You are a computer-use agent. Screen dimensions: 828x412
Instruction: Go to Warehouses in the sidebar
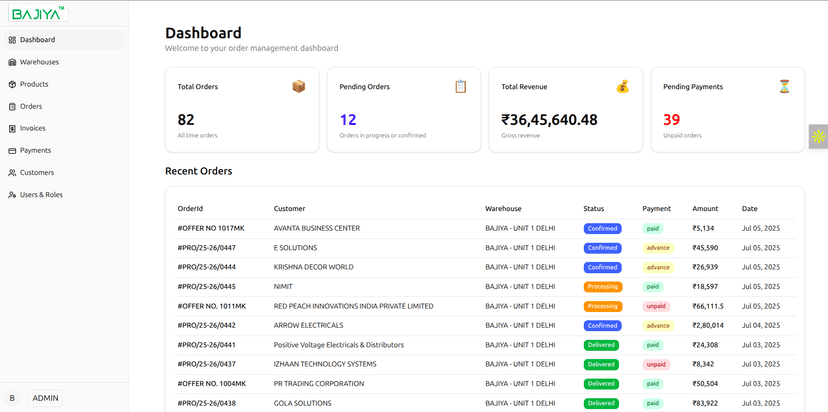click(64, 62)
